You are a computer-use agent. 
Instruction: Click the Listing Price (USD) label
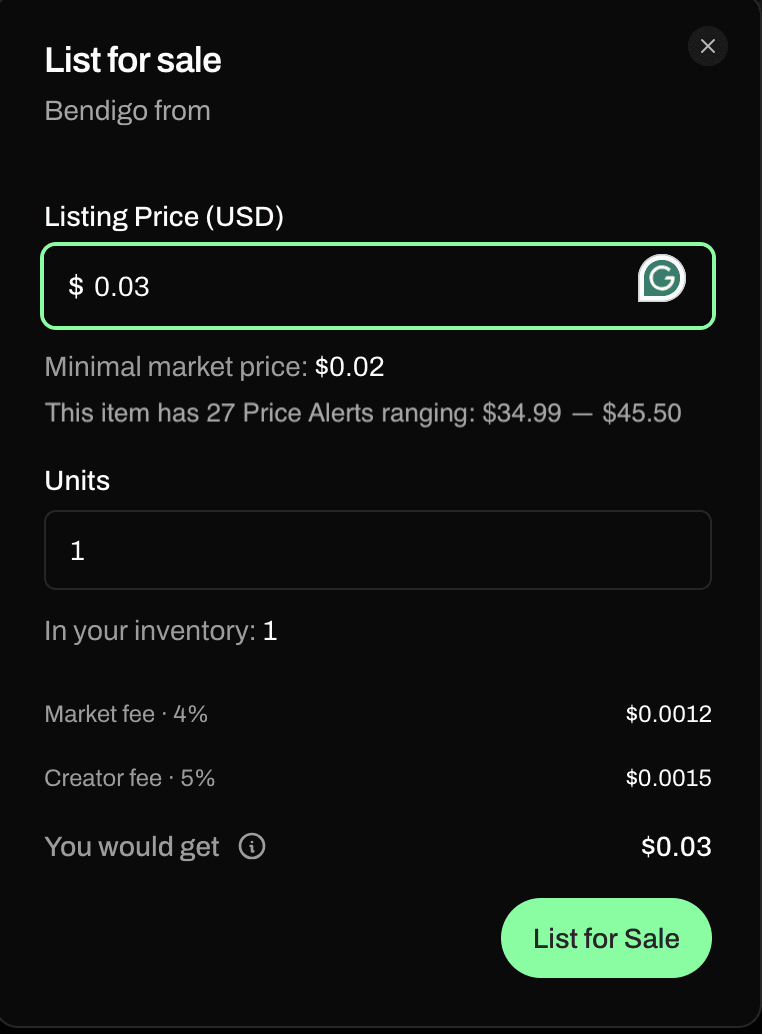point(164,217)
